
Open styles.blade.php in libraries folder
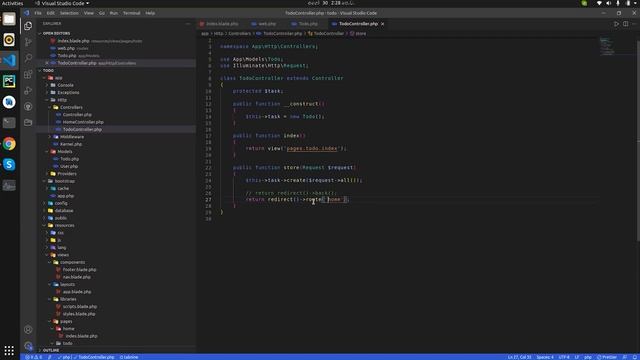click(x=79, y=313)
